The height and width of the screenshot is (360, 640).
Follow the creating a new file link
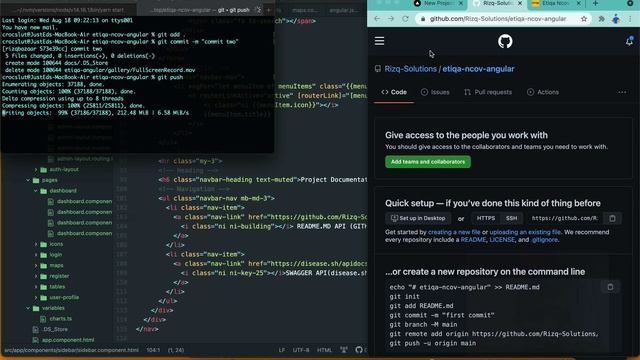pyautogui.click(x=454, y=232)
